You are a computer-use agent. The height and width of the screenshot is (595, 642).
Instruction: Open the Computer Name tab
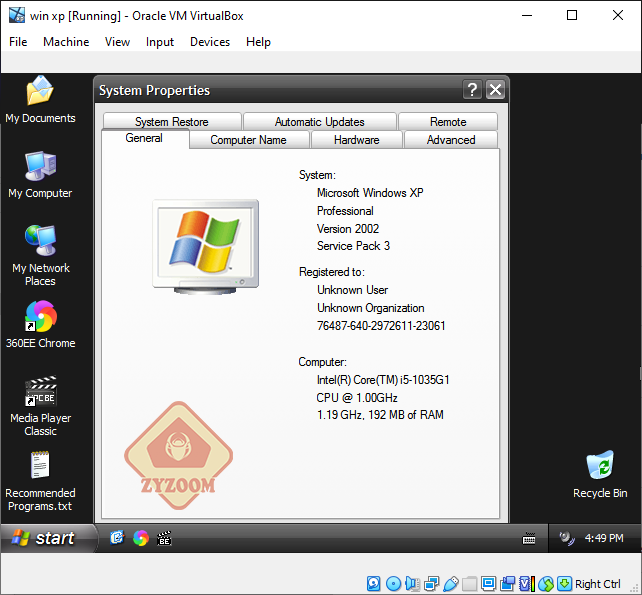249,140
